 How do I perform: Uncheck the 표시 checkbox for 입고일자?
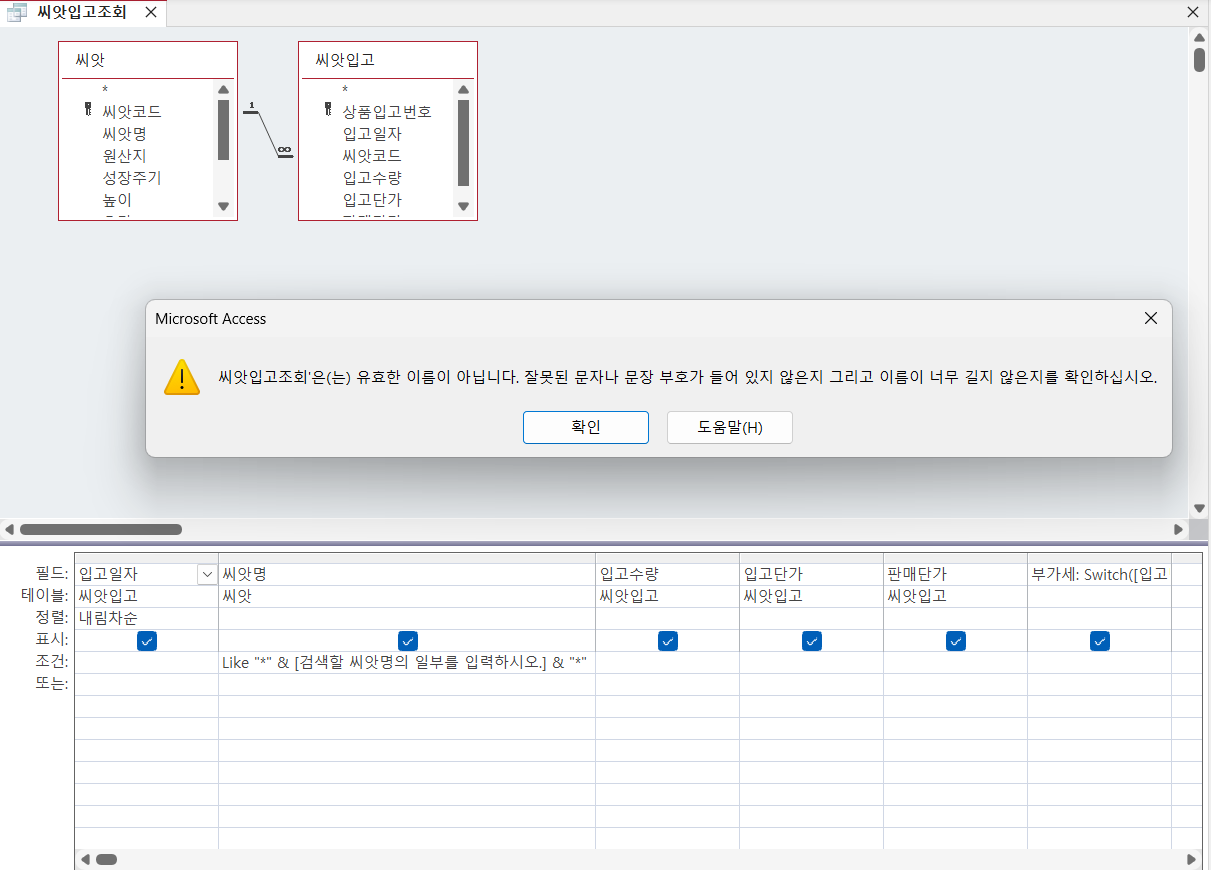pos(146,641)
